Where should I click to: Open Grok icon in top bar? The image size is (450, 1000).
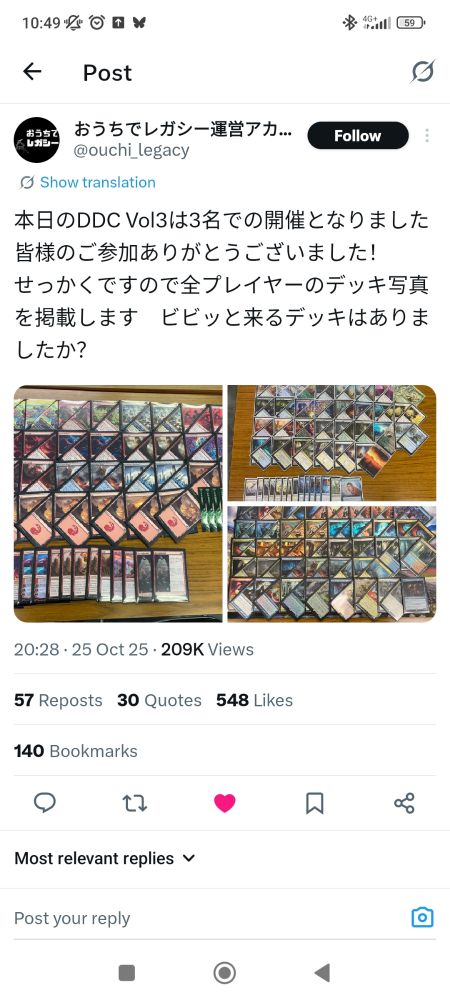(x=423, y=72)
